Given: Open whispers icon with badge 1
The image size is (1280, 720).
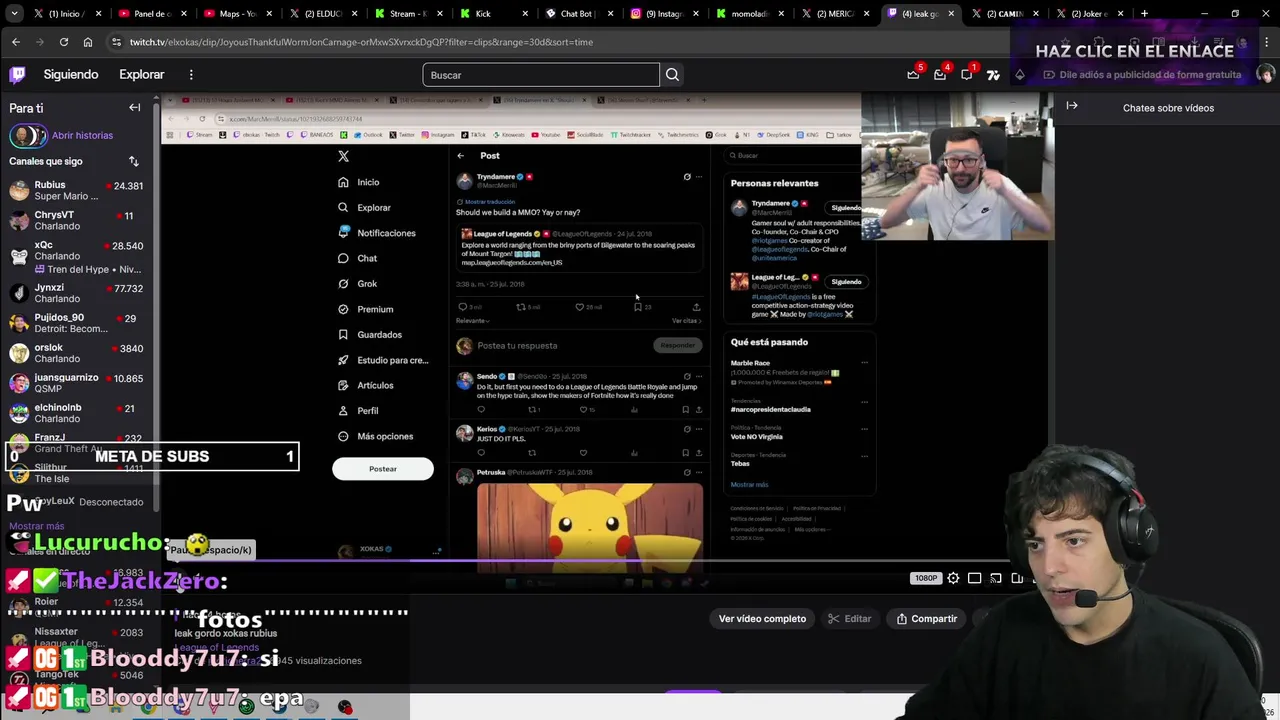Looking at the screenshot, I should pyautogui.click(x=966, y=75).
